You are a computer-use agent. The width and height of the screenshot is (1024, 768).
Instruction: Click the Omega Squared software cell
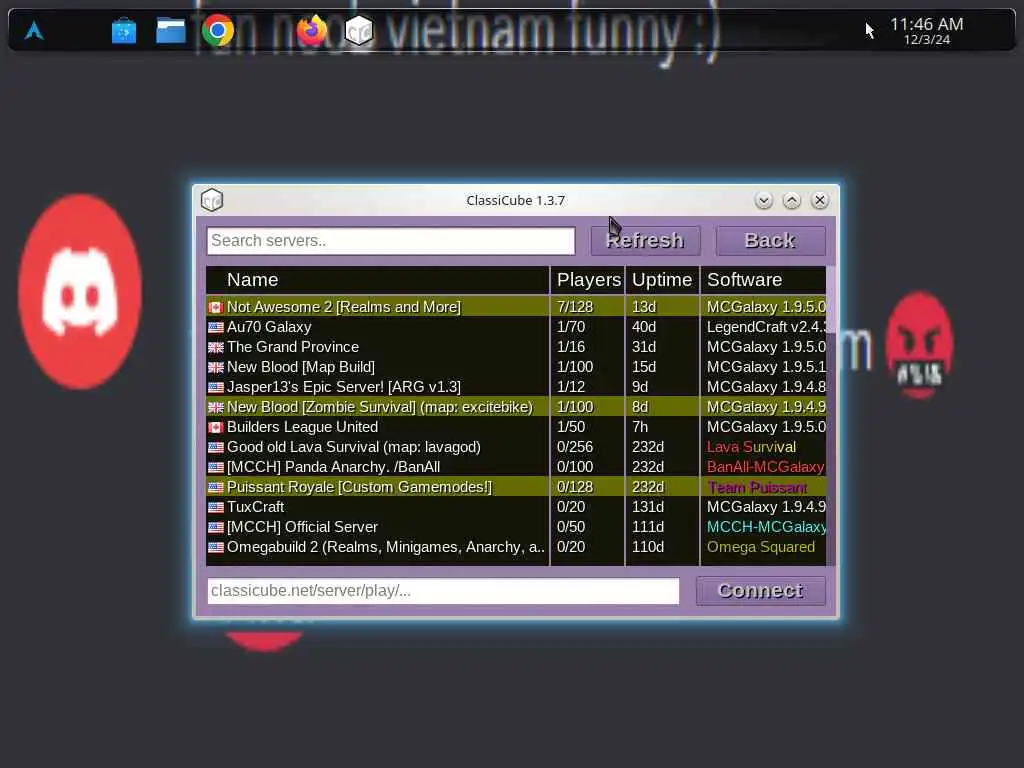click(761, 547)
